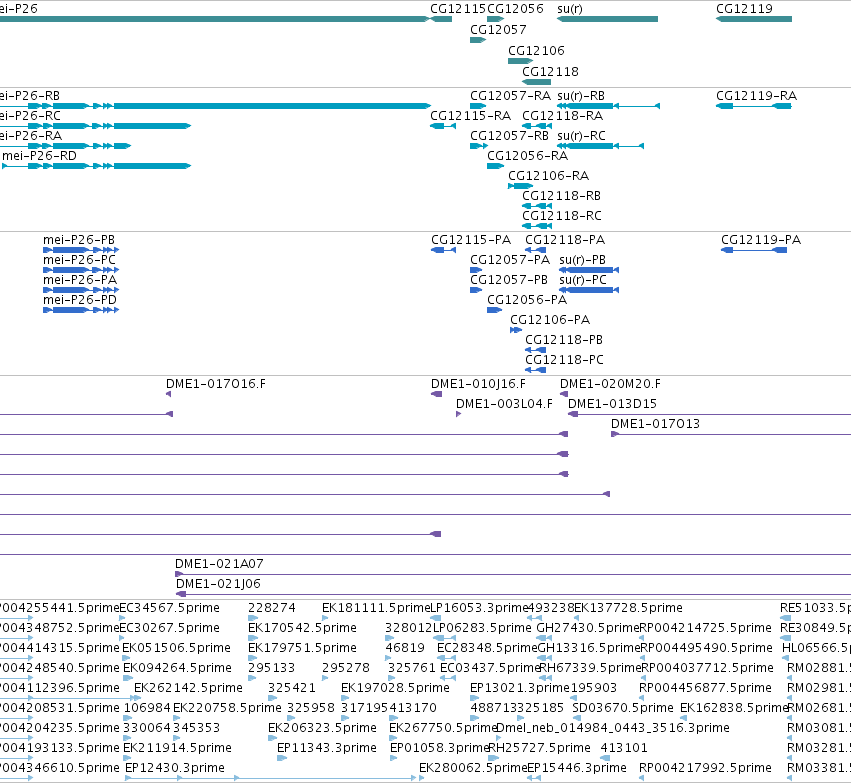Screen dimensions: 851x783
Task: Select the CG12119 gene arrow glyph
Action: point(754,19)
